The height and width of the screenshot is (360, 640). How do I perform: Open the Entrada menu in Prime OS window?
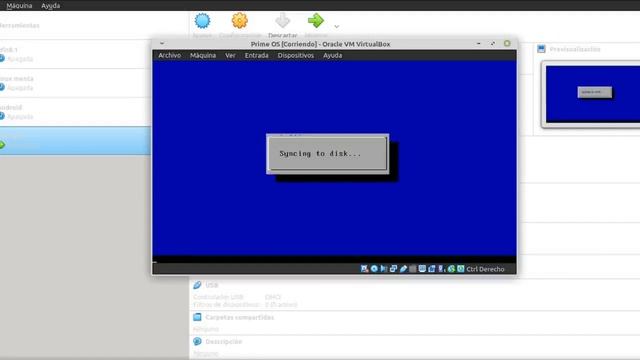[x=256, y=56]
